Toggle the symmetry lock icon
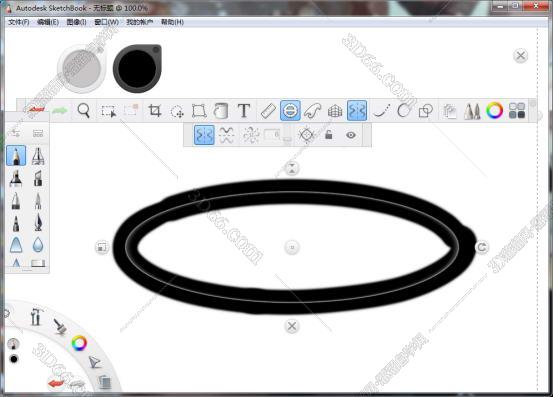The width and height of the screenshot is (553, 397). coord(328,135)
